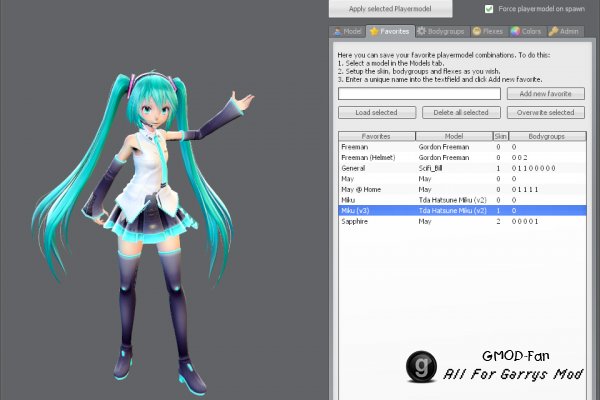Click the gear icon on Bodygroups tab
Viewport: 600px width, 400px height.
click(421, 31)
